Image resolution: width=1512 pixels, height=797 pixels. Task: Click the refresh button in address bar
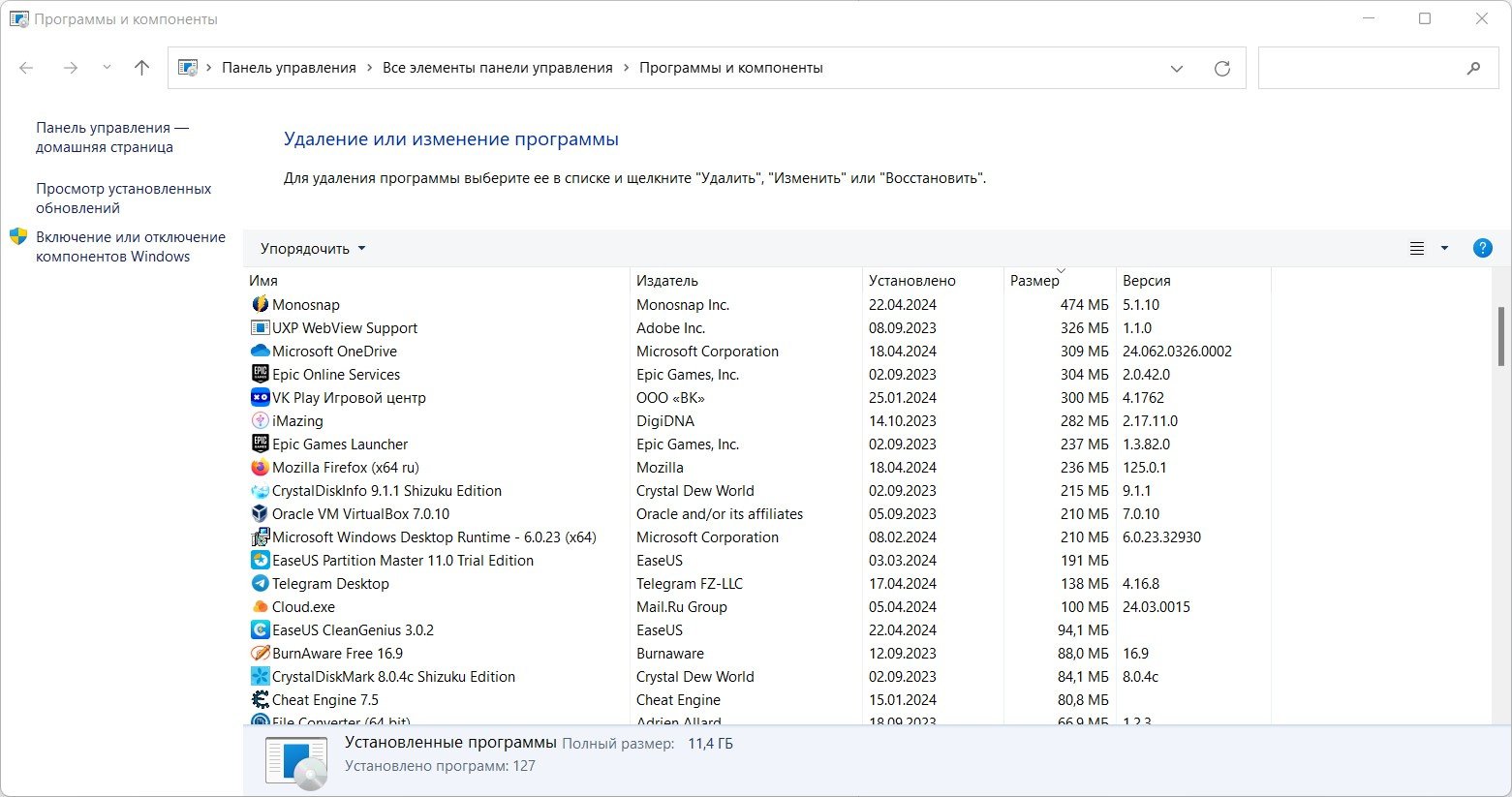tap(1222, 68)
